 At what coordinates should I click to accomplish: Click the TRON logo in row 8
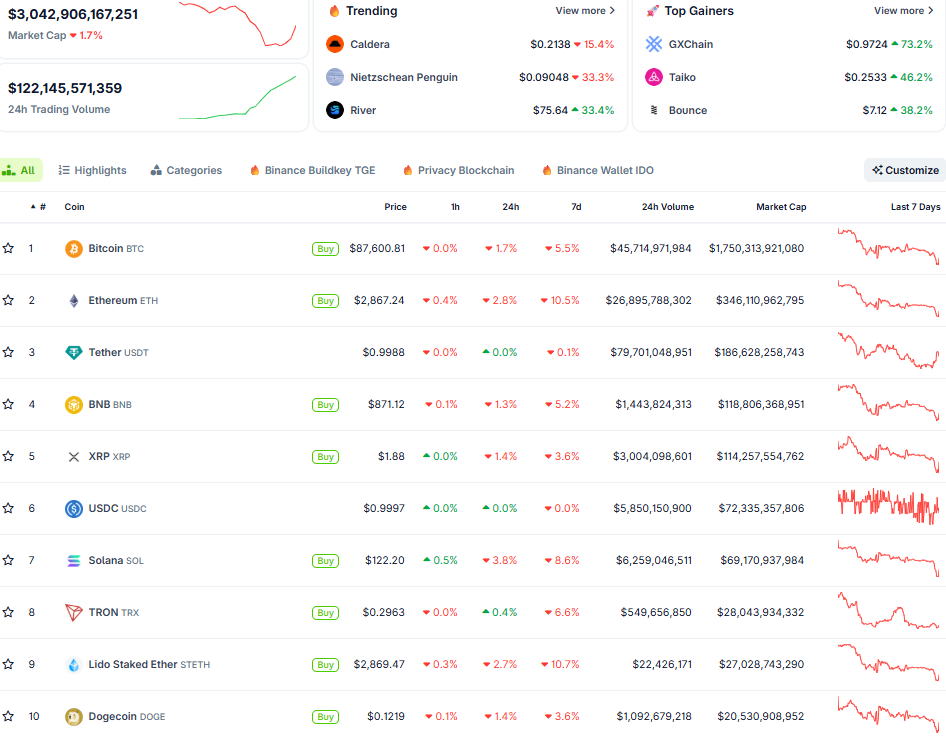(x=71, y=612)
